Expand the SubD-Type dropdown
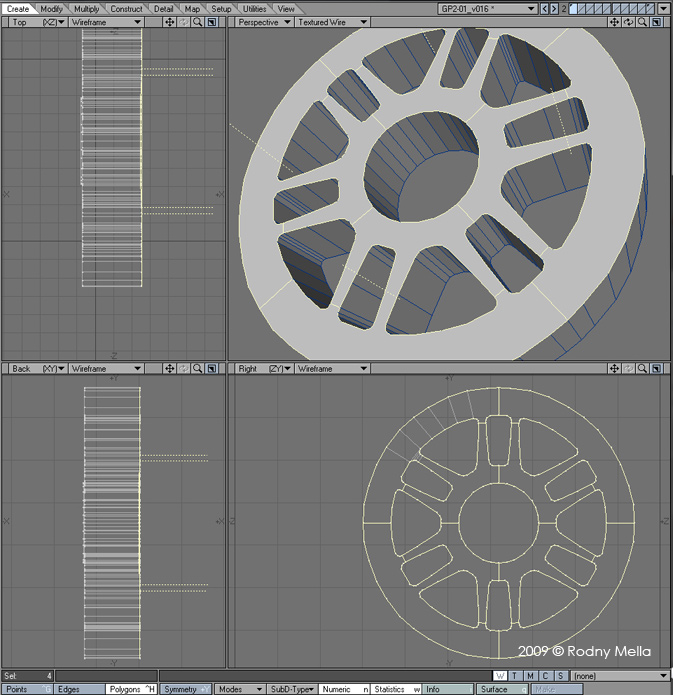Screen dimensions: 673x695 (x=292, y=689)
